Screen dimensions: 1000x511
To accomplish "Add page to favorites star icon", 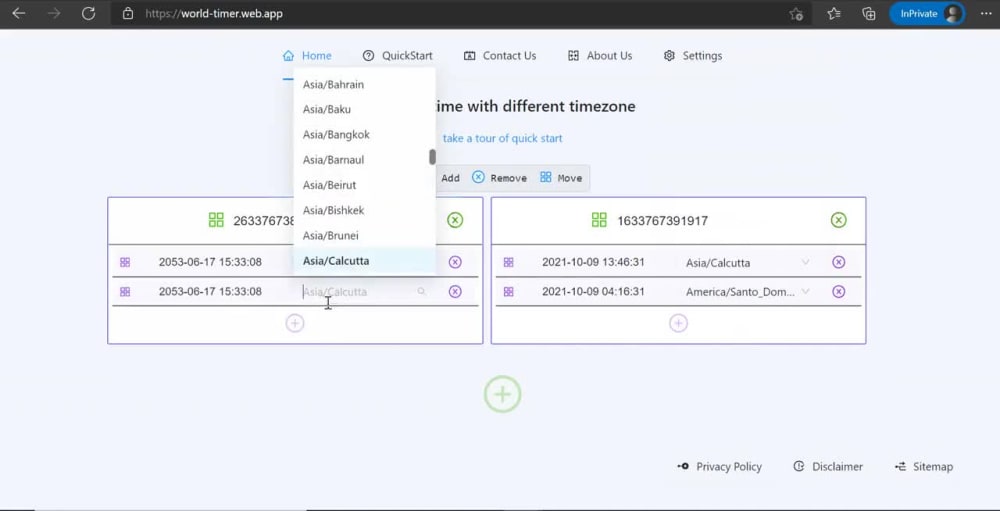I will pos(796,14).
